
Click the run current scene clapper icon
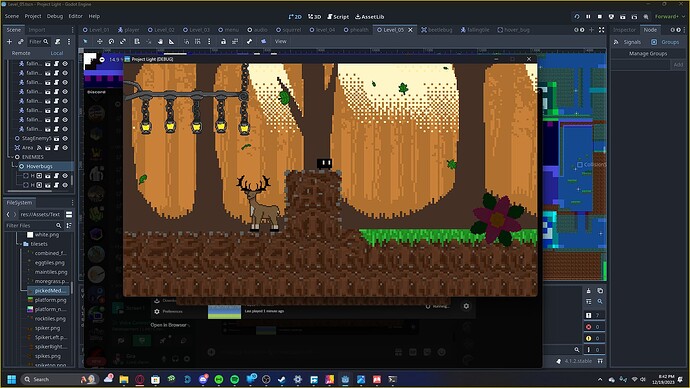623,17
